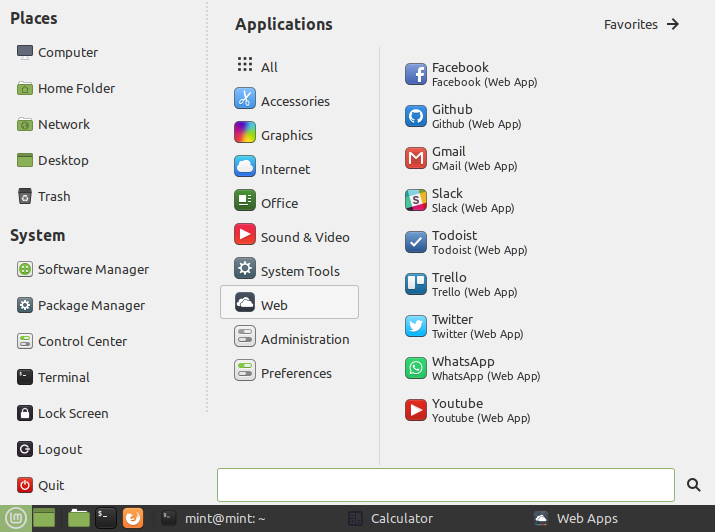Launch the Trello web app icon
The width and height of the screenshot is (715, 532).
pos(415,284)
